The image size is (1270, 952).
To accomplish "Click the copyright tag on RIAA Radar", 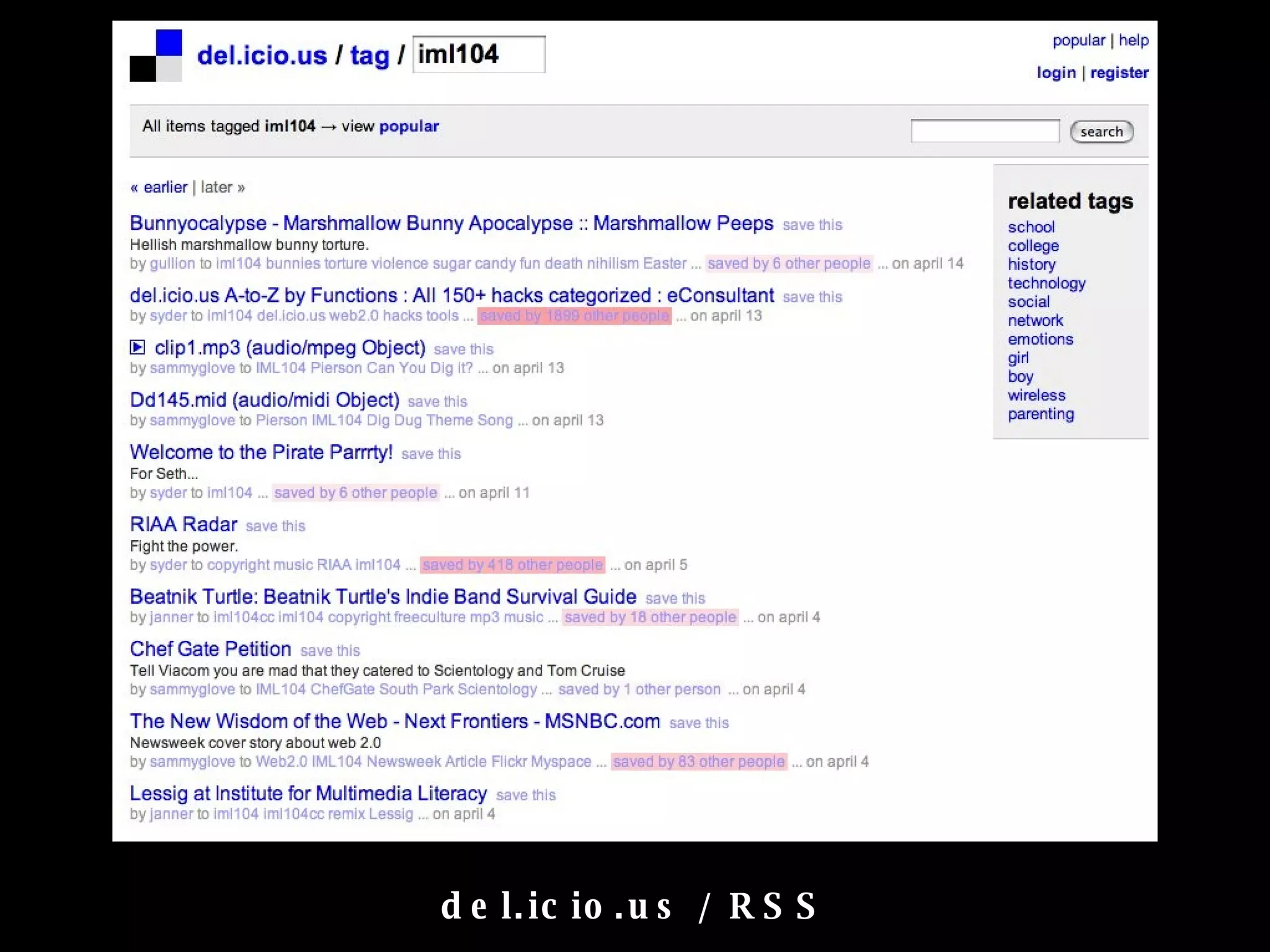I will (238, 565).
